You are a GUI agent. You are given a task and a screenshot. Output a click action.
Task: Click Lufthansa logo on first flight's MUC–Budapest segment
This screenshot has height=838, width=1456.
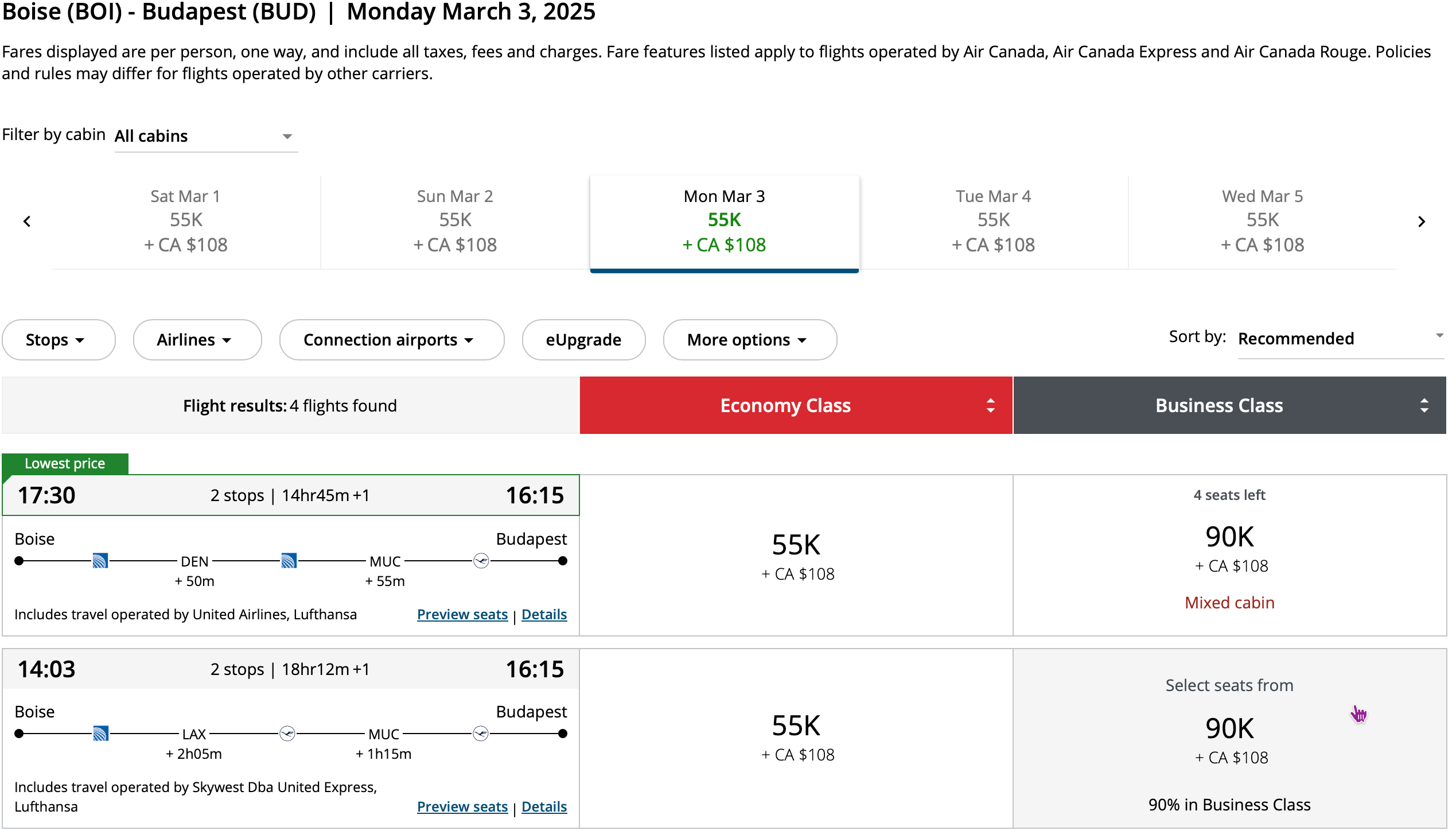click(x=481, y=561)
